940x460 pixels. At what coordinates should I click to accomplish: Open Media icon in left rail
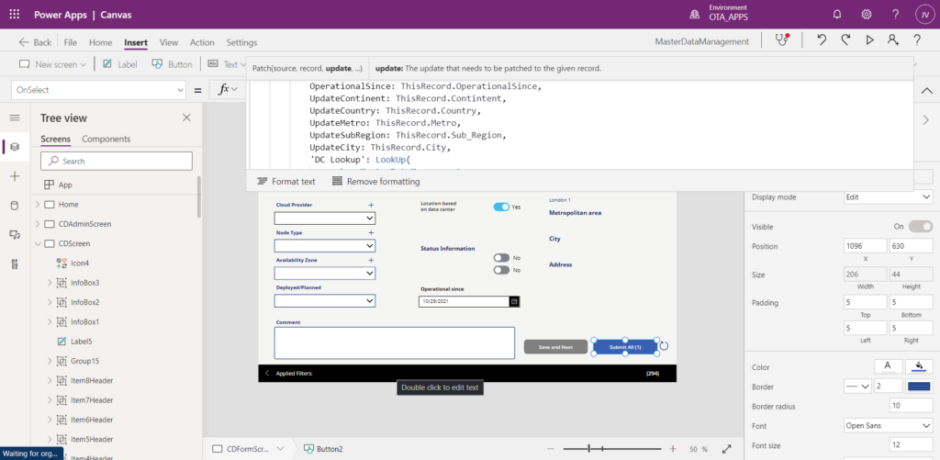tap(14, 234)
